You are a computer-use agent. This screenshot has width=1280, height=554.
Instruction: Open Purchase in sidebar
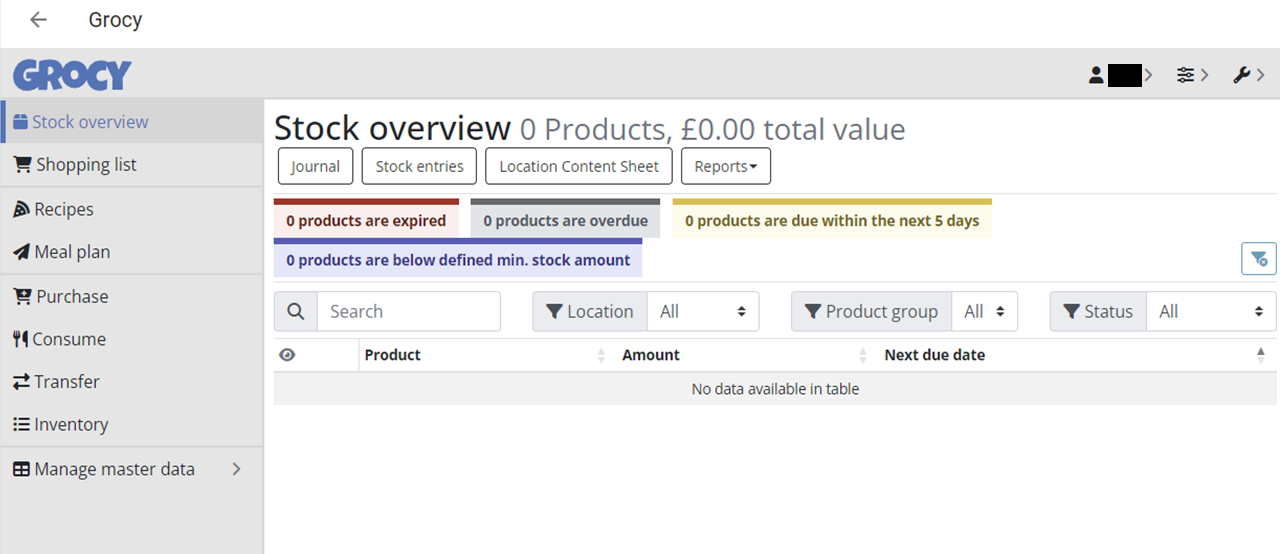(132, 296)
